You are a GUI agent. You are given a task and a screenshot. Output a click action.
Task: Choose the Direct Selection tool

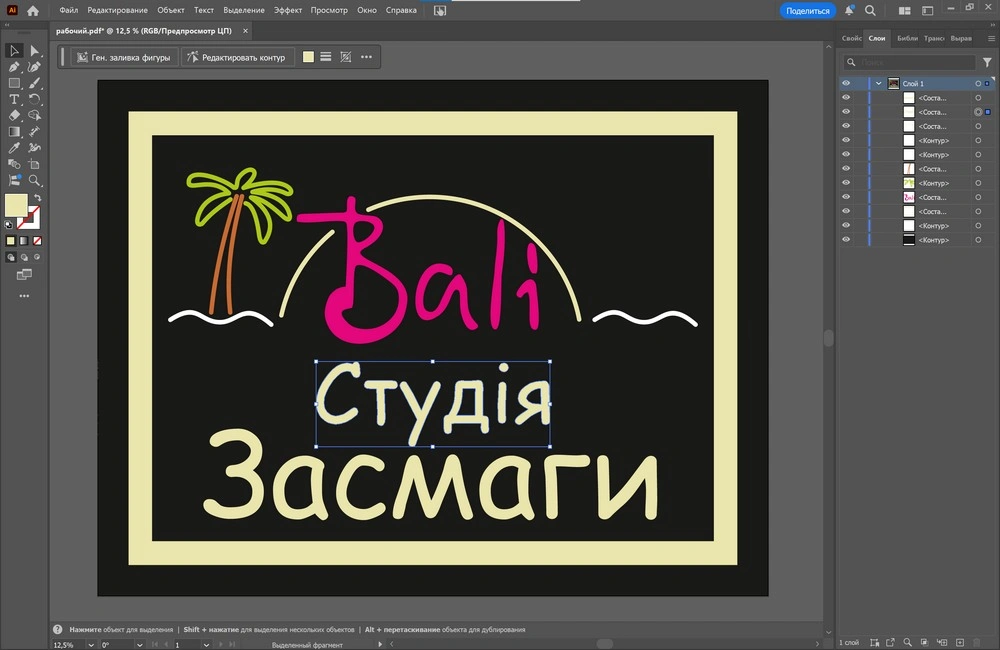click(x=34, y=51)
